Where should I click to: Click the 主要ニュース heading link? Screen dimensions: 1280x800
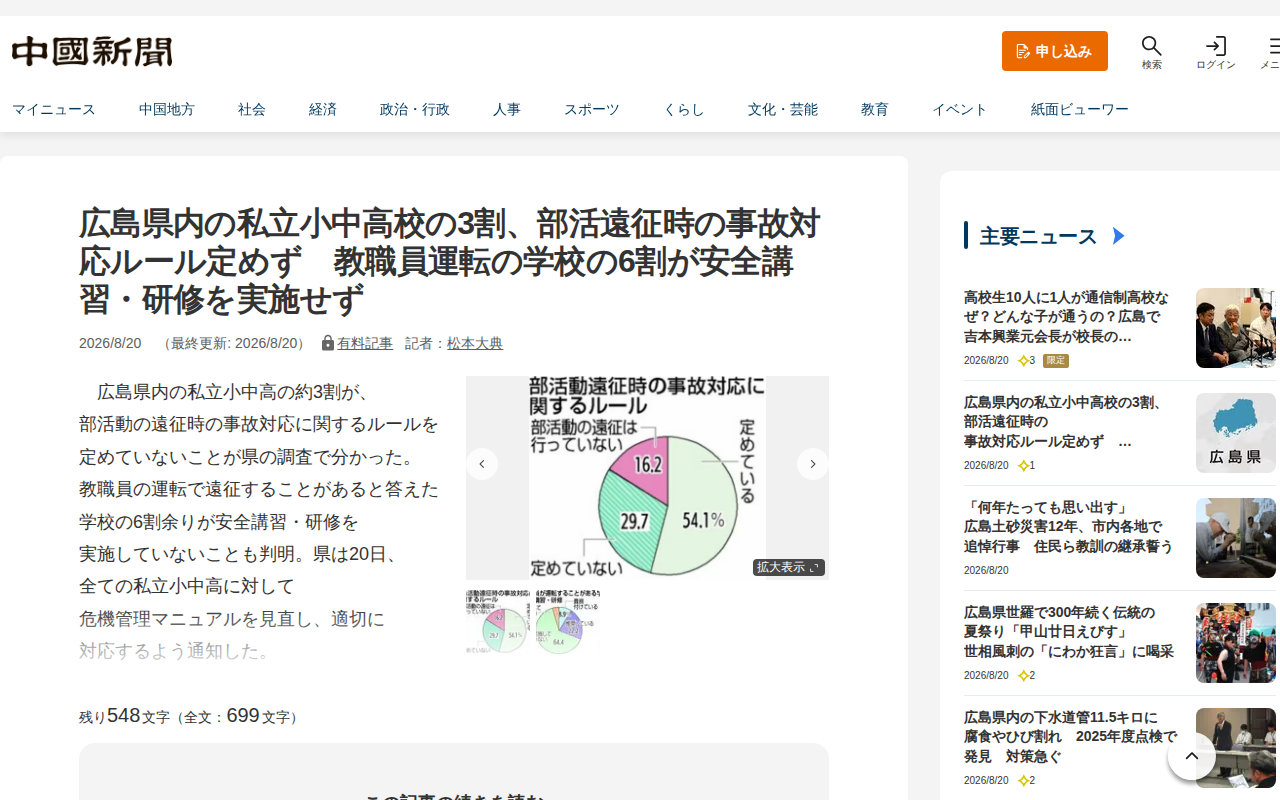[1038, 236]
